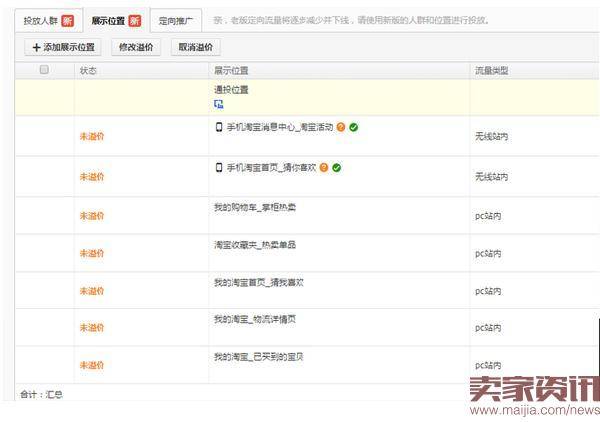The image size is (600, 422).
Task: Click the 我的购物车_掌柜热卖 position name
Action: point(255,207)
